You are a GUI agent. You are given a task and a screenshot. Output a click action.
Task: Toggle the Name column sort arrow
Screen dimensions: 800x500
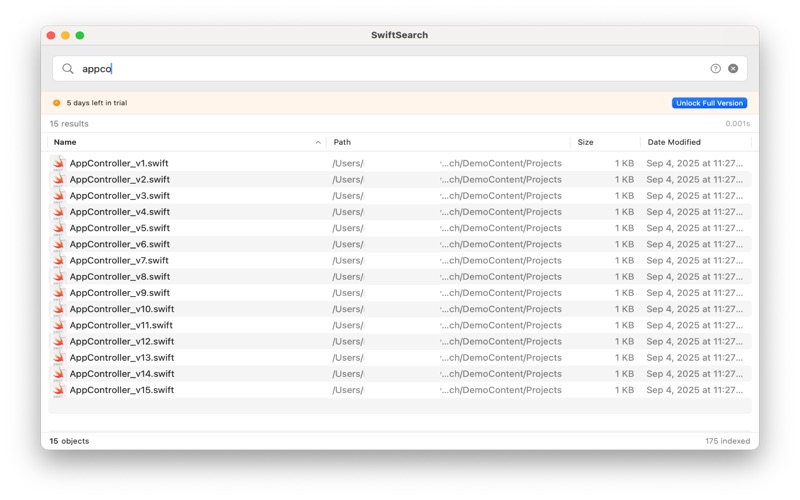click(318, 142)
